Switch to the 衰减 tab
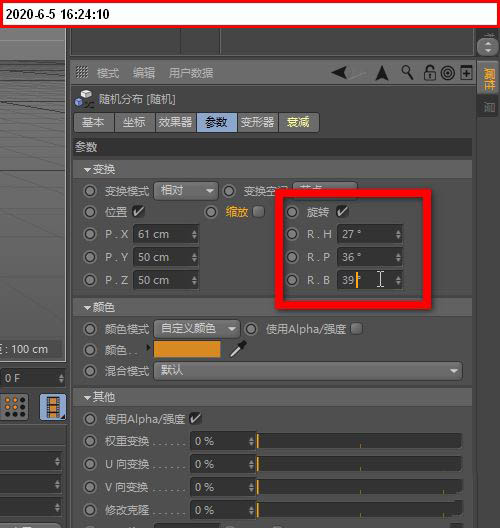 click(x=298, y=122)
